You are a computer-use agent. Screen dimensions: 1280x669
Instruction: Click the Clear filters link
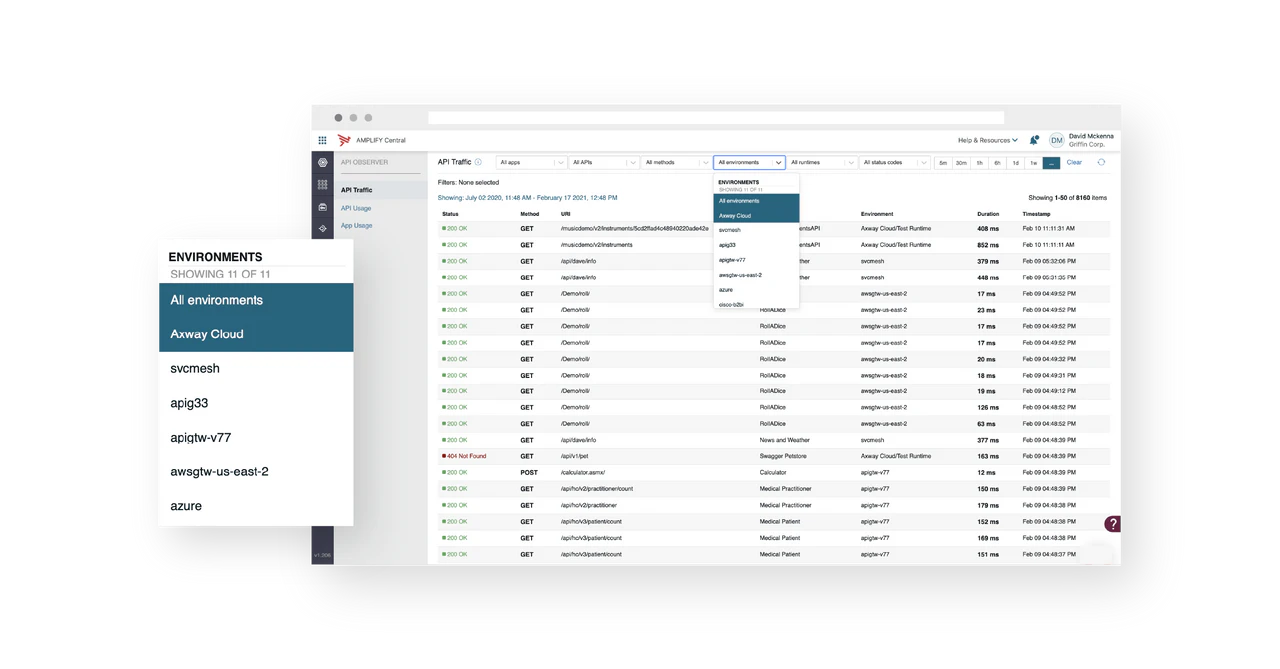tap(1074, 162)
